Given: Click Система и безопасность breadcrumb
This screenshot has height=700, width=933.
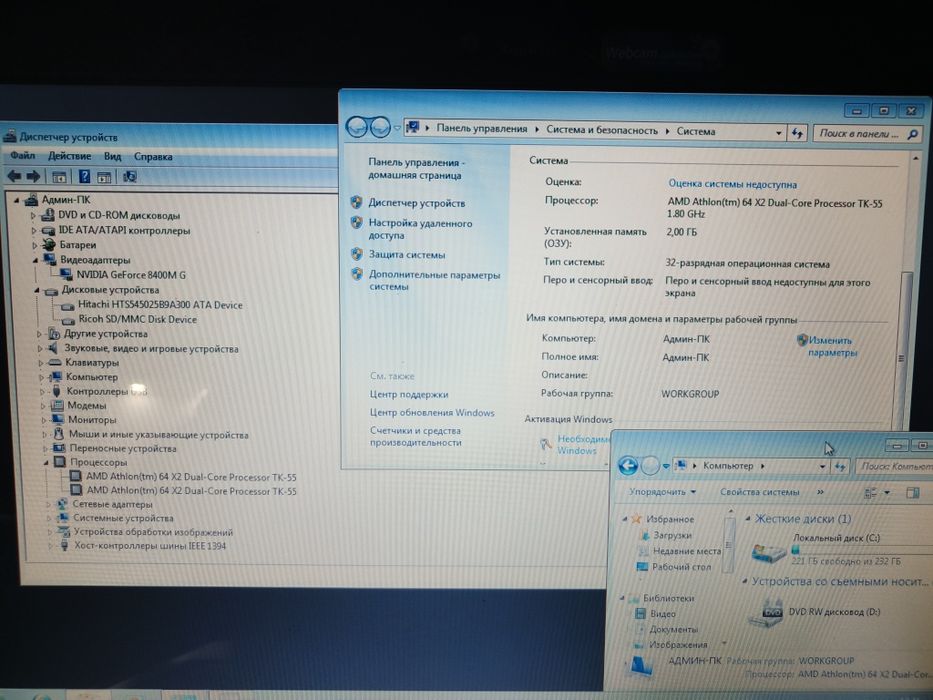Looking at the screenshot, I should coord(602,130).
